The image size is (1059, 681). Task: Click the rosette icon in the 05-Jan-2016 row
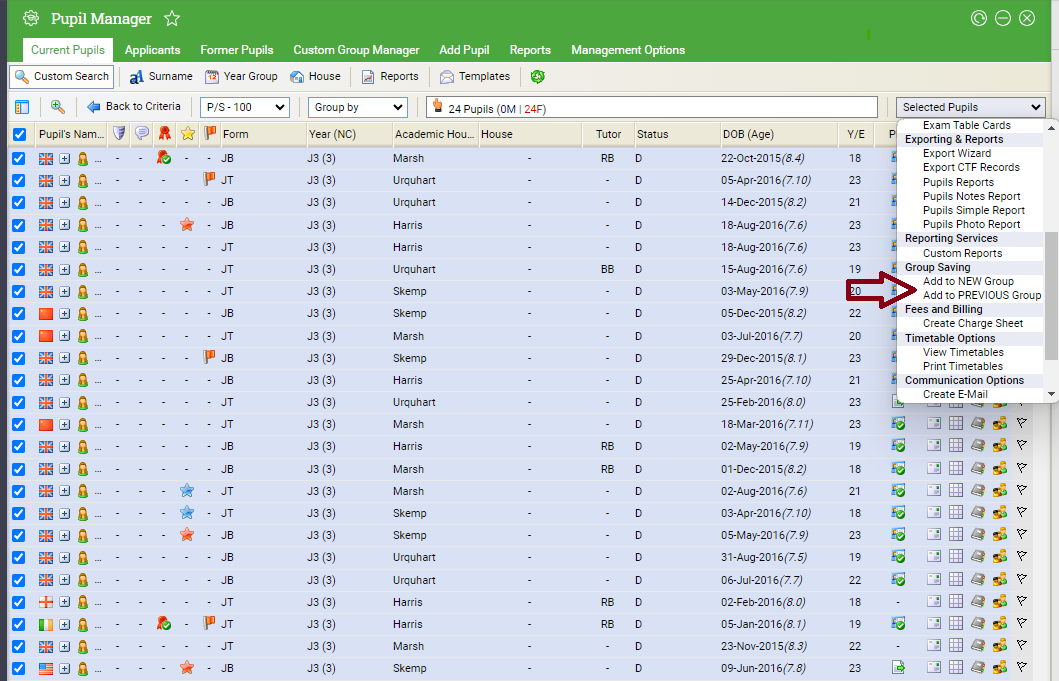pos(163,624)
